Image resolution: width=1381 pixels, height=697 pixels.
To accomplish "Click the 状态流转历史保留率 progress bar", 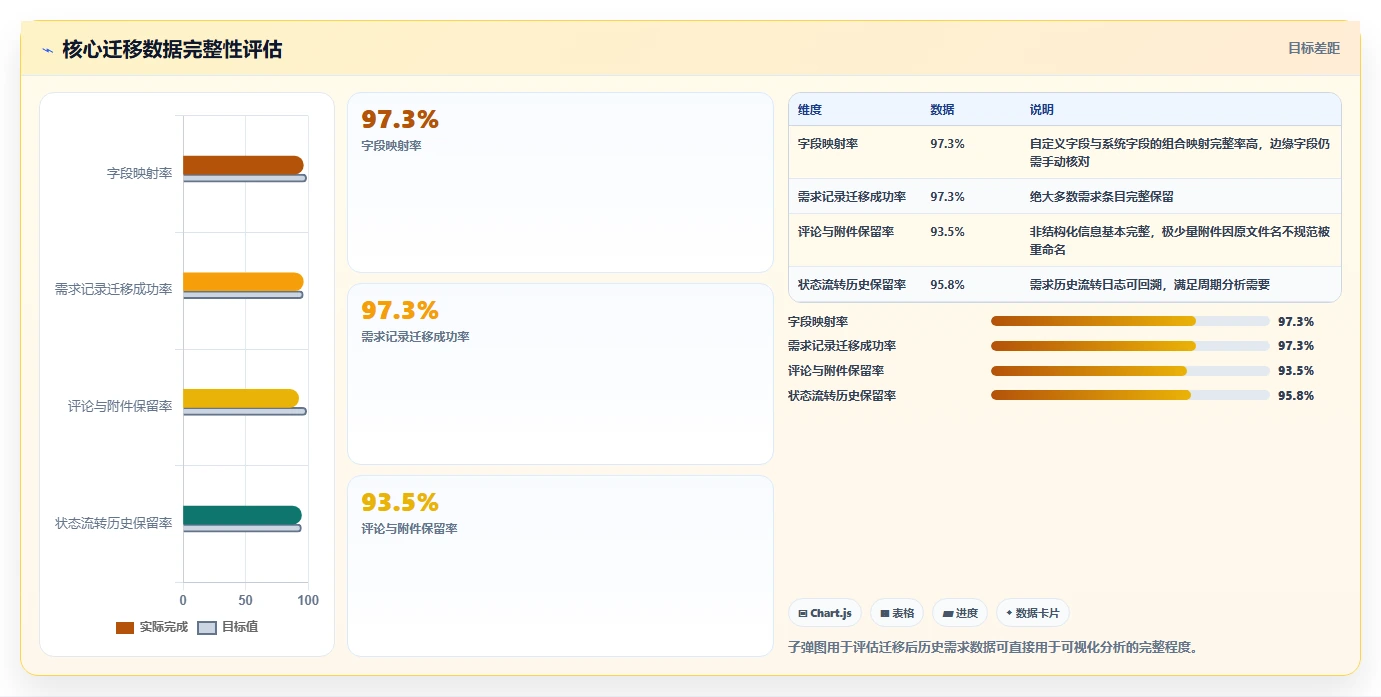I will click(1130, 395).
